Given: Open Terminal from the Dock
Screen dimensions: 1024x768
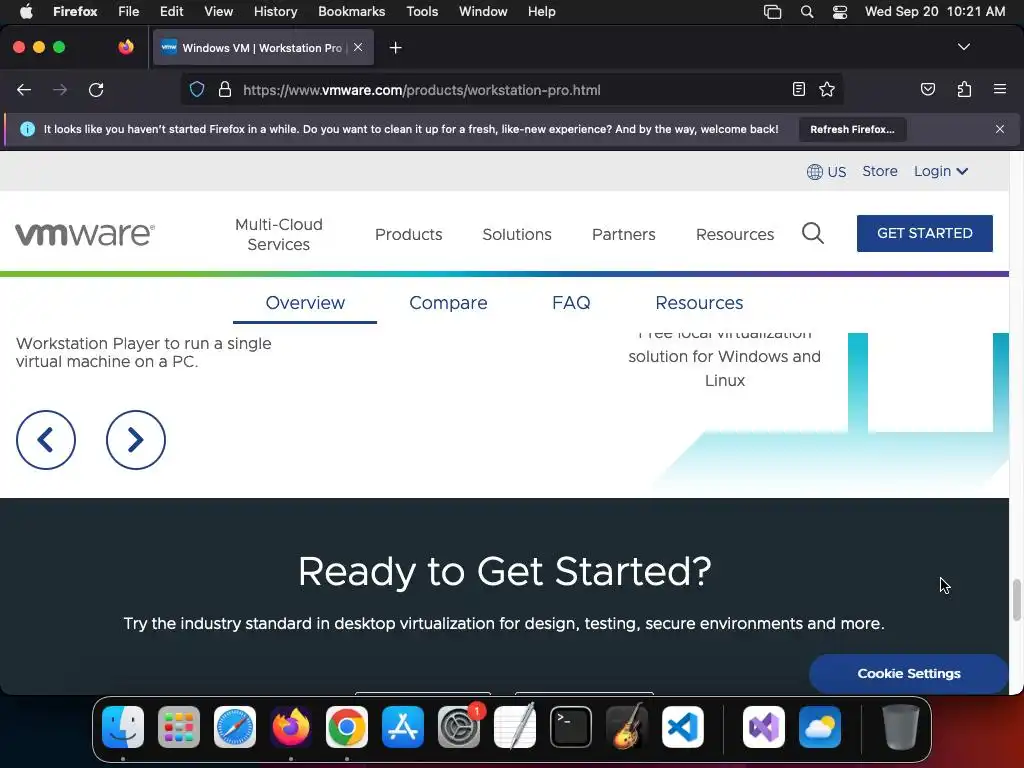Looking at the screenshot, I should [x=571, y=727].
